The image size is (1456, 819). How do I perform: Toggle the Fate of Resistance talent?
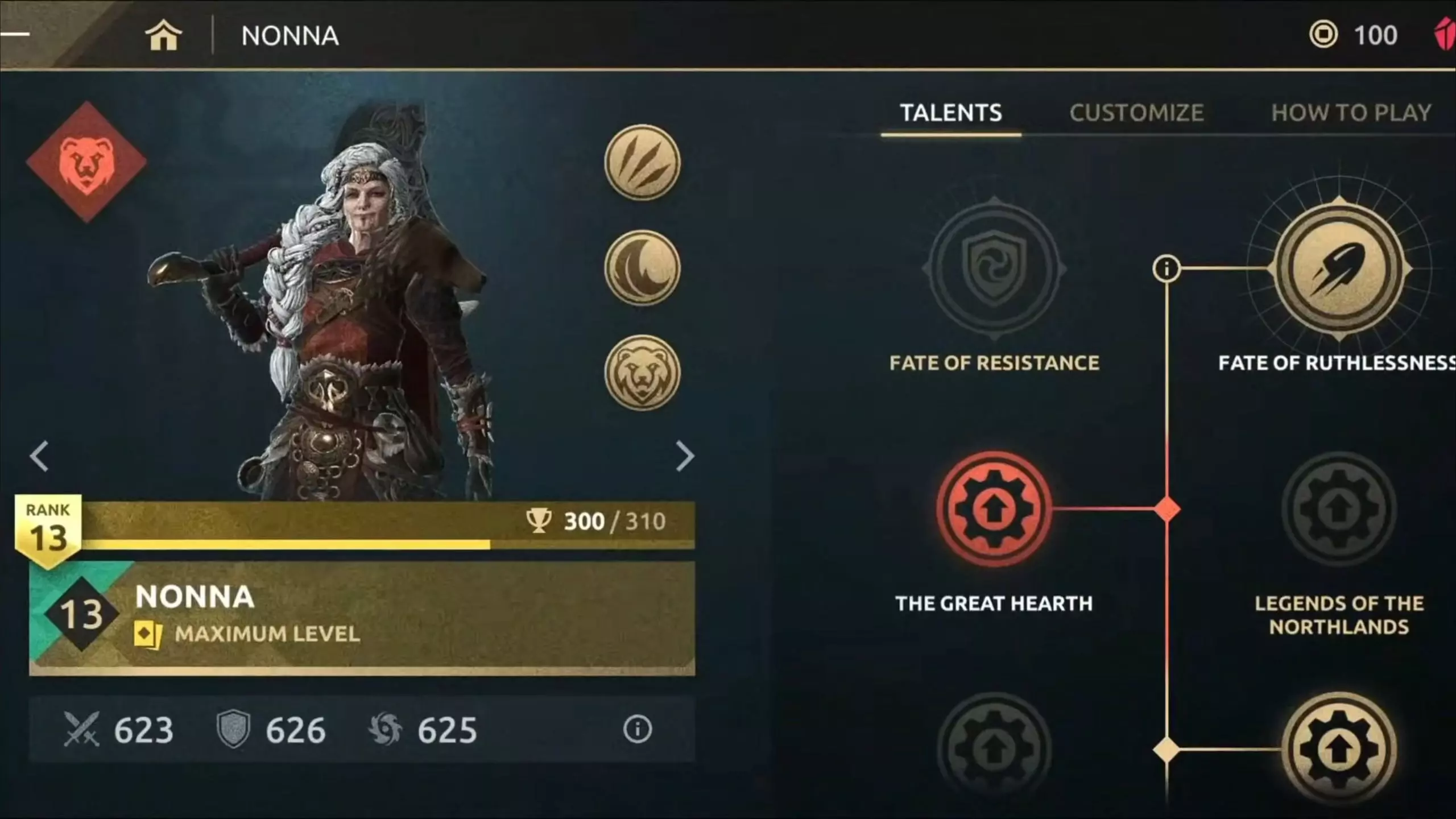pos(994,268)
